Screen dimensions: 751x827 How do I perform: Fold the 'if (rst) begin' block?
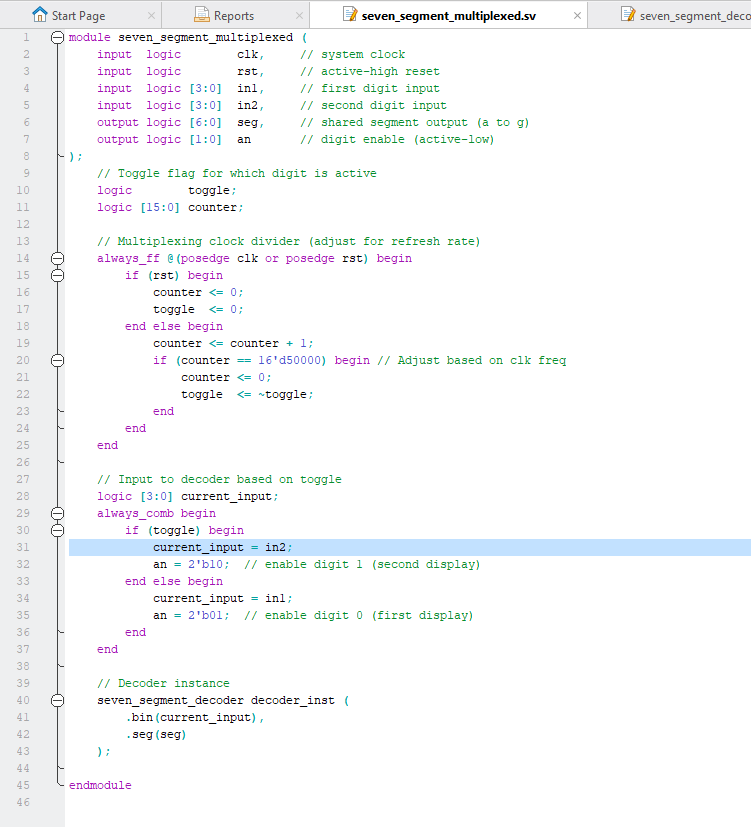coord(57,275)
